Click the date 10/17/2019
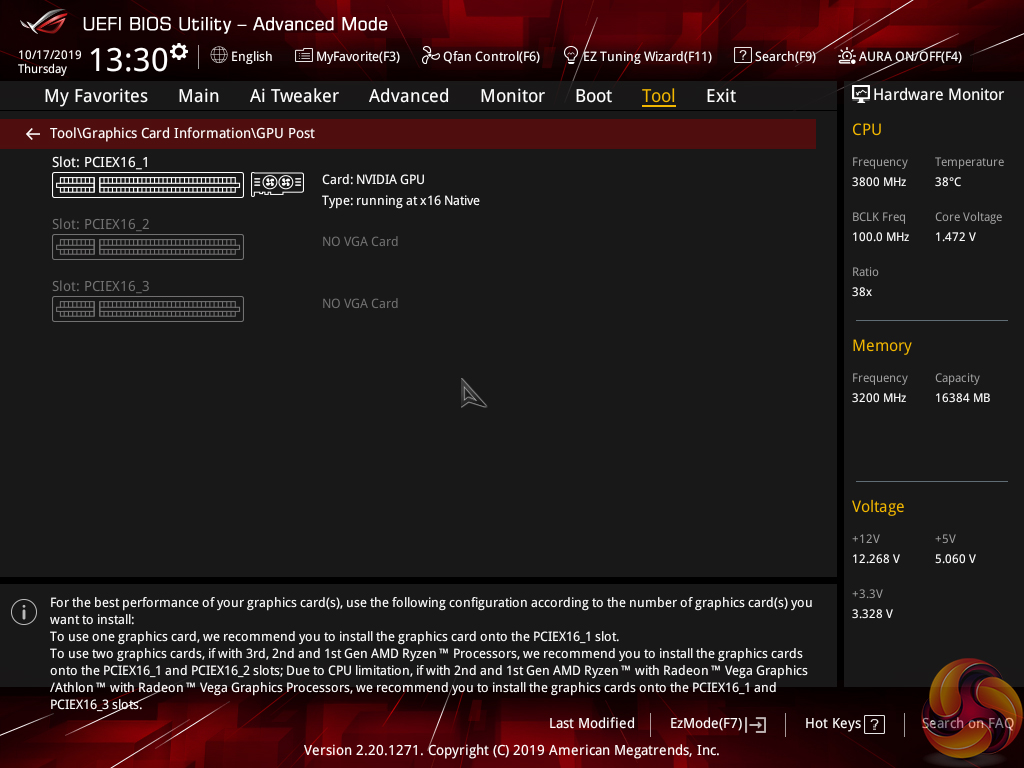This screenshot has height=768, width=1024. [50, 55]
